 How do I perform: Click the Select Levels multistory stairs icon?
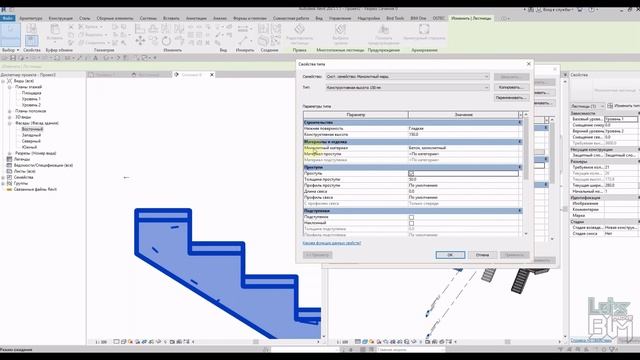coord(340,29)
